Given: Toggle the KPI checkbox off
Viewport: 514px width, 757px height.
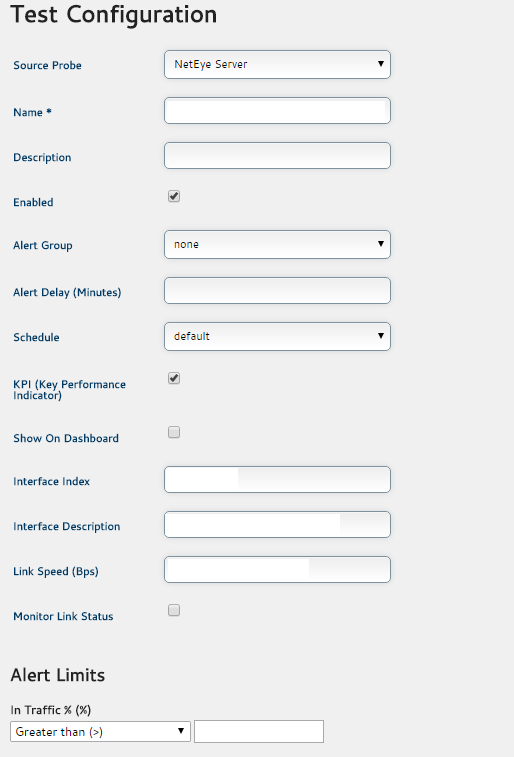Looking at the screenshot, I should coord(174,378).
